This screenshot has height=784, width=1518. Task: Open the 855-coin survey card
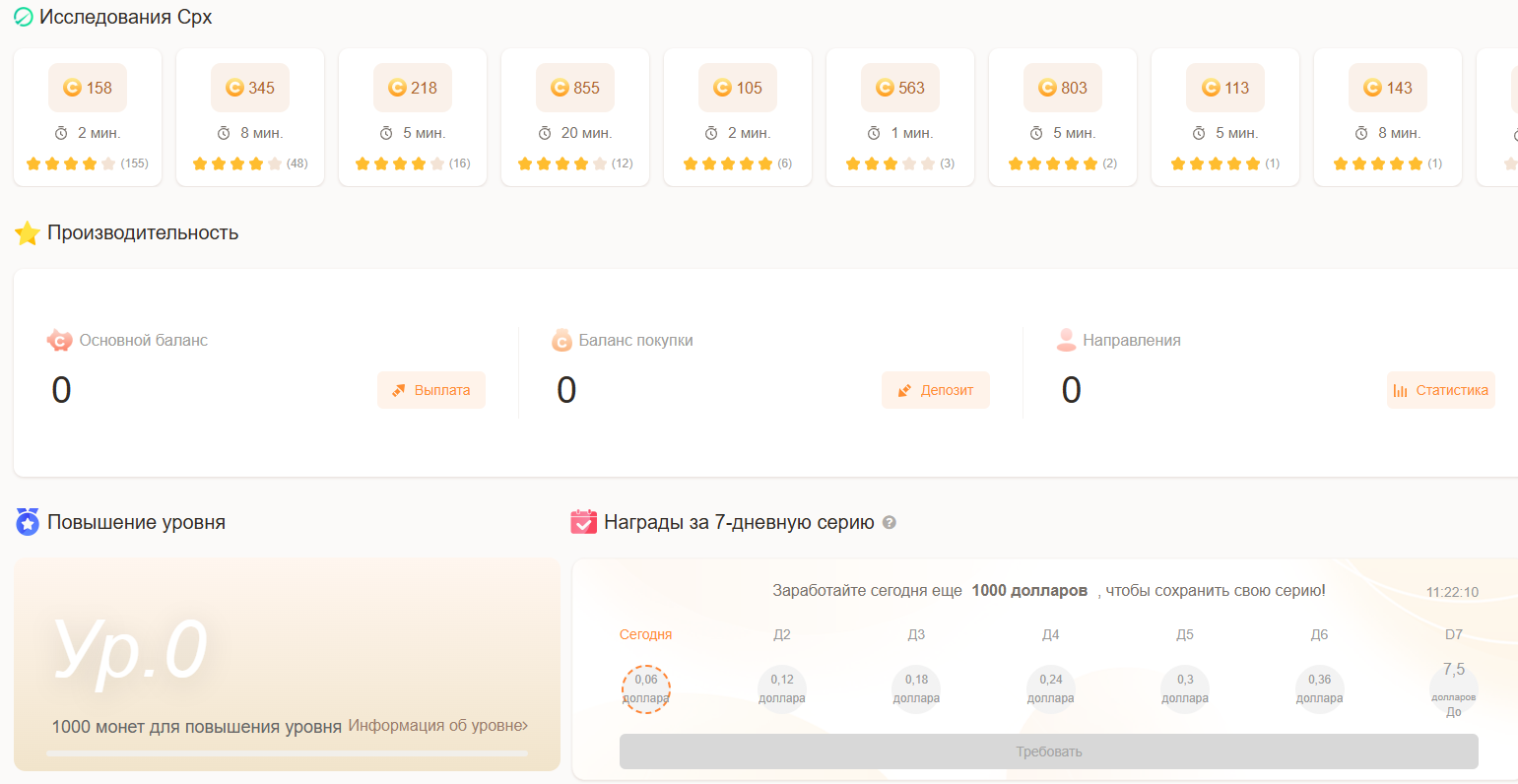point(575,117)
